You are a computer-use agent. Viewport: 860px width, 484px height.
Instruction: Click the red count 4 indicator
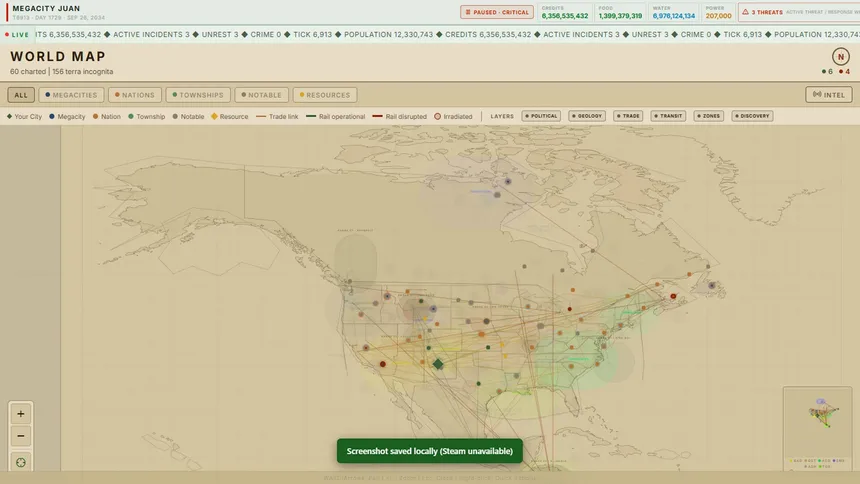point(844,71)
